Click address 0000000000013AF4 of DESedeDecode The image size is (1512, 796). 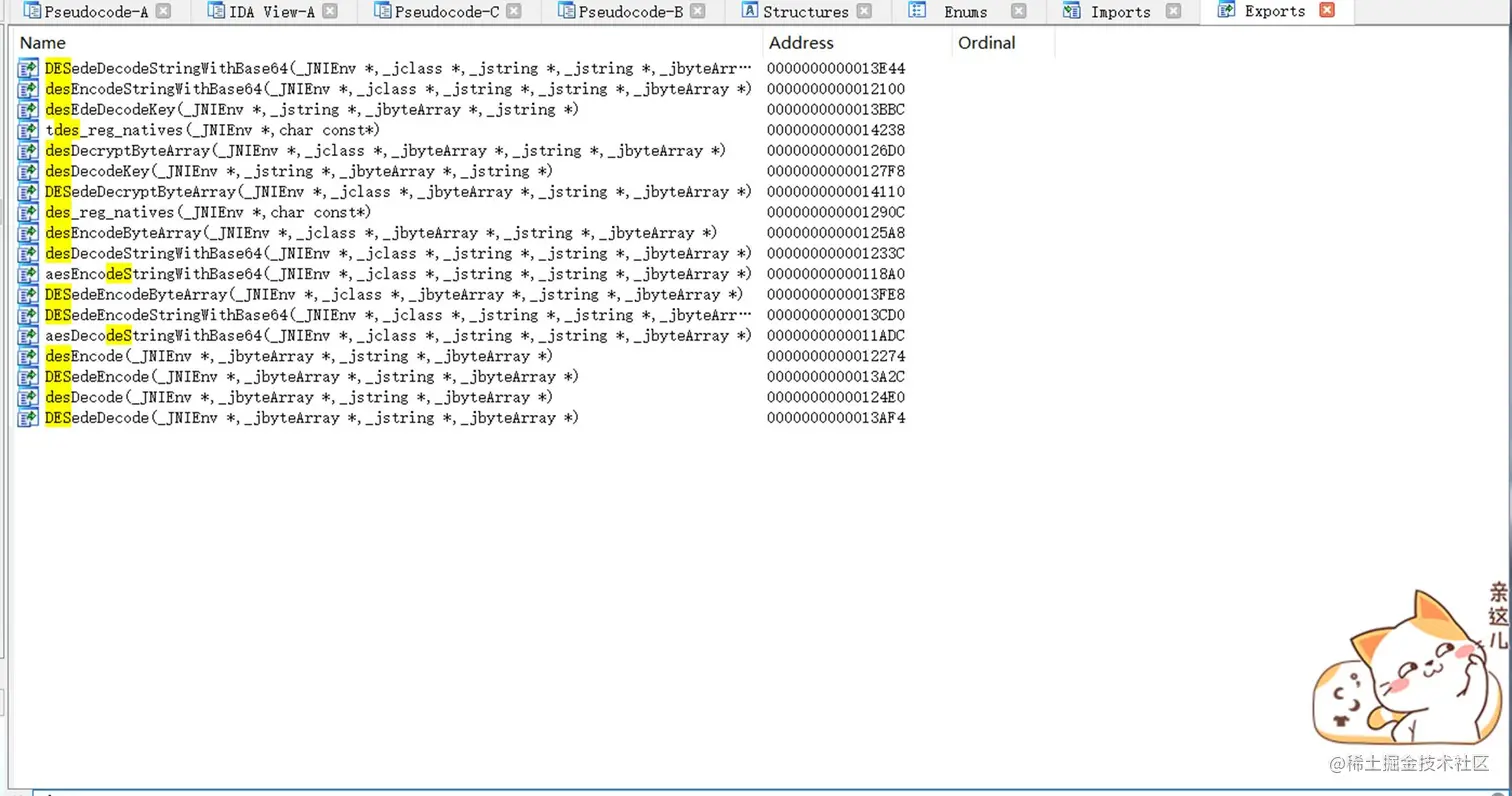[x=836, y=418]
